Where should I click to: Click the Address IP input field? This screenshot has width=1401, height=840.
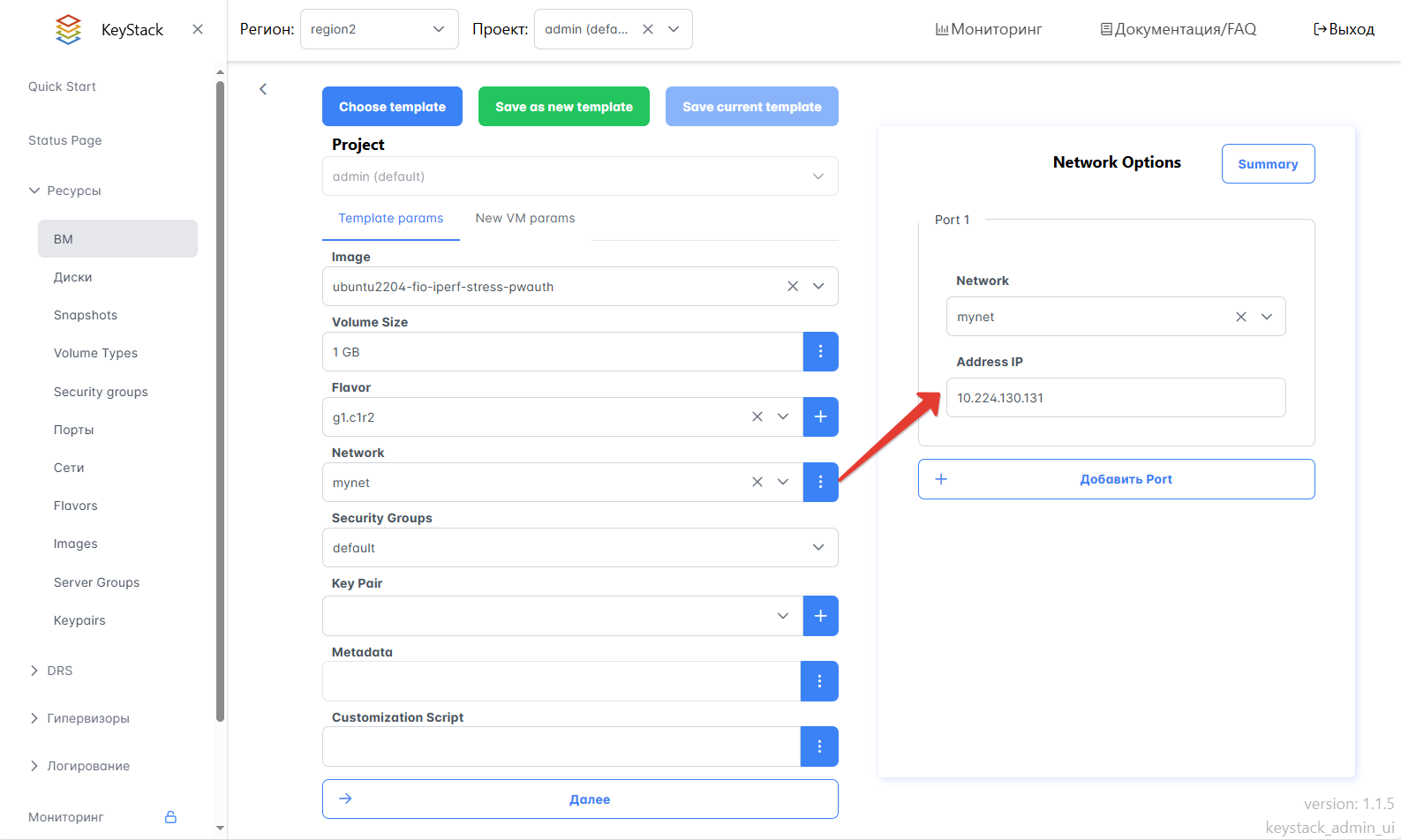point(1115,398)
